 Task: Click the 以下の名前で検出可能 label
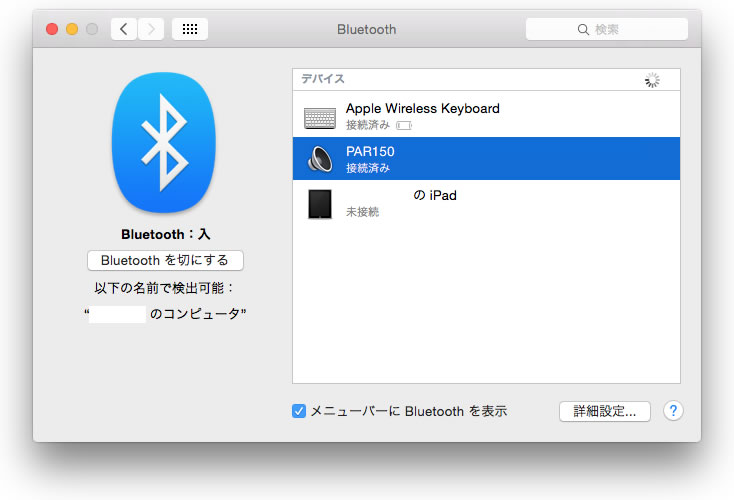pyautogui.click(x=164, y=288)
